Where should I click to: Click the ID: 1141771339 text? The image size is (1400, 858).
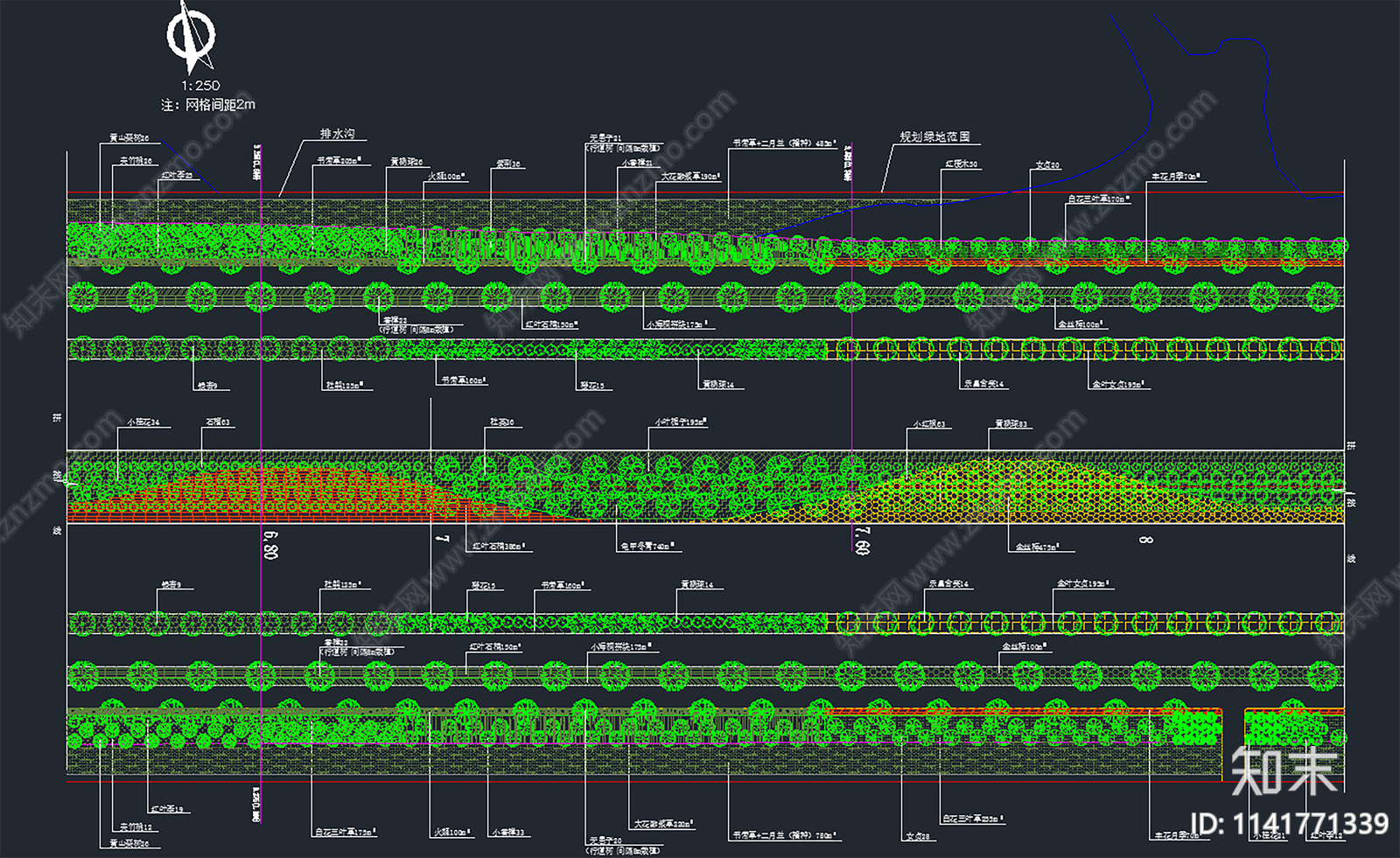click(1290, 824)
